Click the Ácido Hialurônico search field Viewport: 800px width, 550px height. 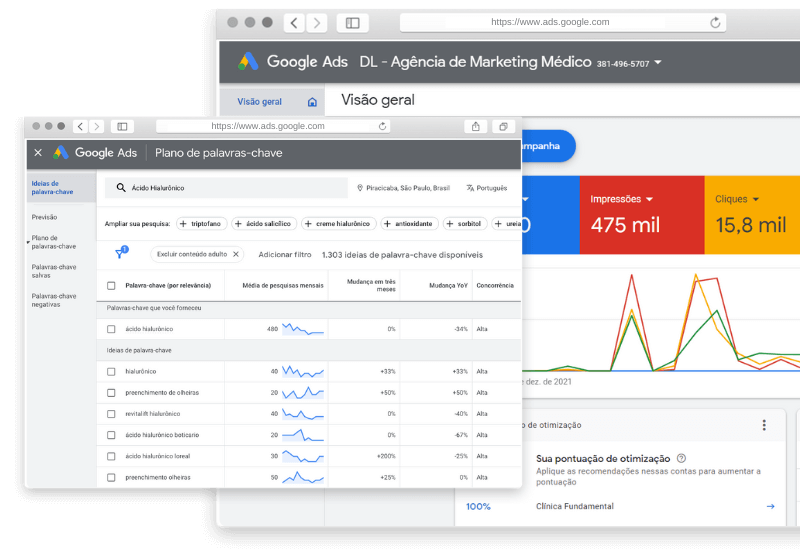pos(226,188)
